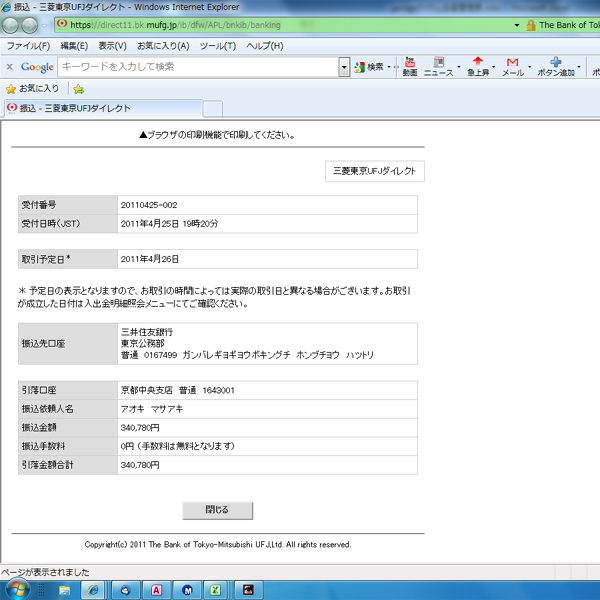Screen dimensions: 600x600
Task: Click the sender name アオキ マサアキ
Action: tap(152, 409)
